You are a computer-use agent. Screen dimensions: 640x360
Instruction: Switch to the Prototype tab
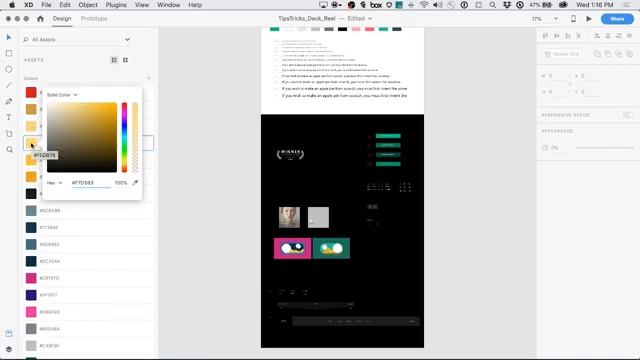94,19
